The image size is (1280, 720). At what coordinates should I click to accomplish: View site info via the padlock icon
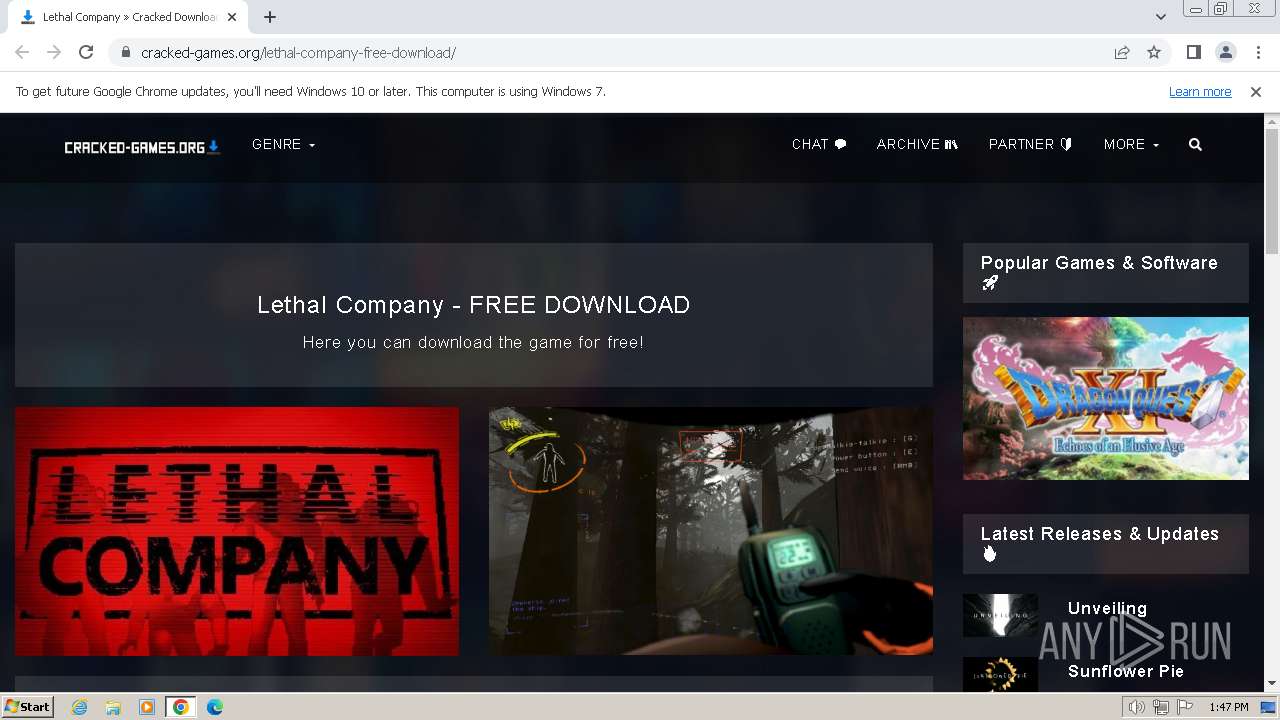[125, 52]
